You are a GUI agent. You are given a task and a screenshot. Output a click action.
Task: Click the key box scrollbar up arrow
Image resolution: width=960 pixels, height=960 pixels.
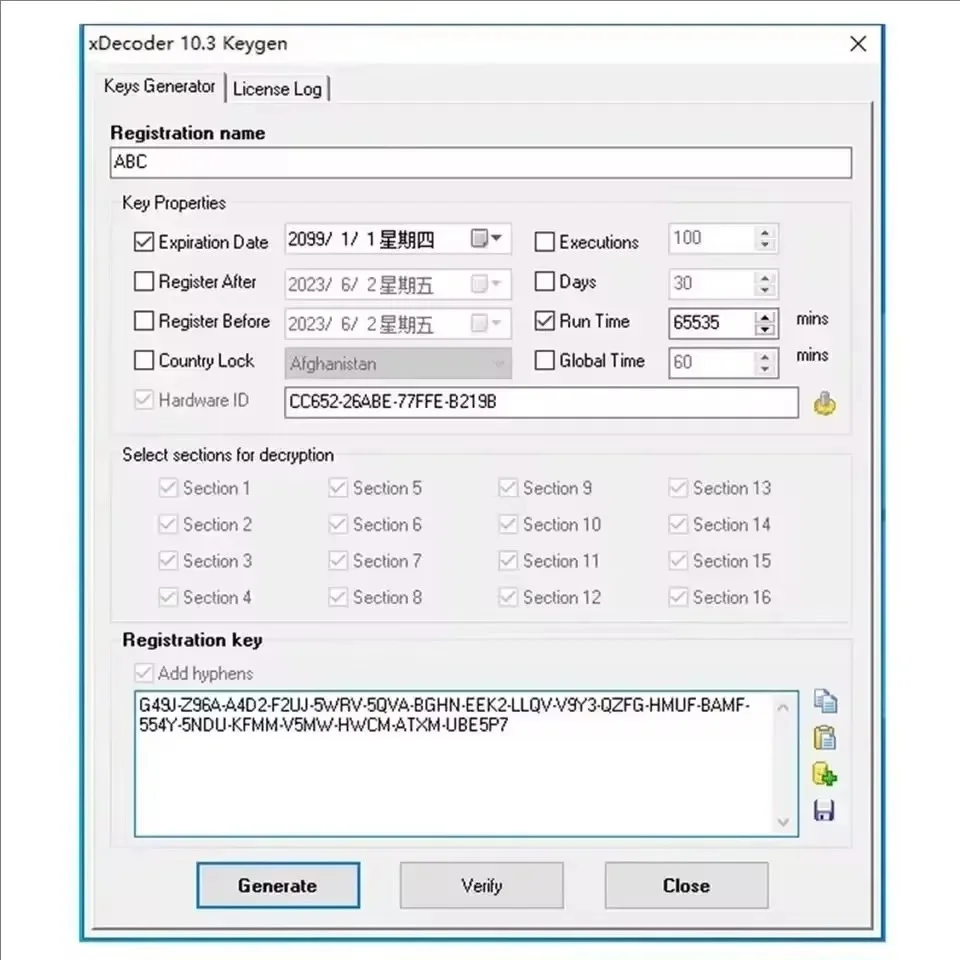[783, 708]
